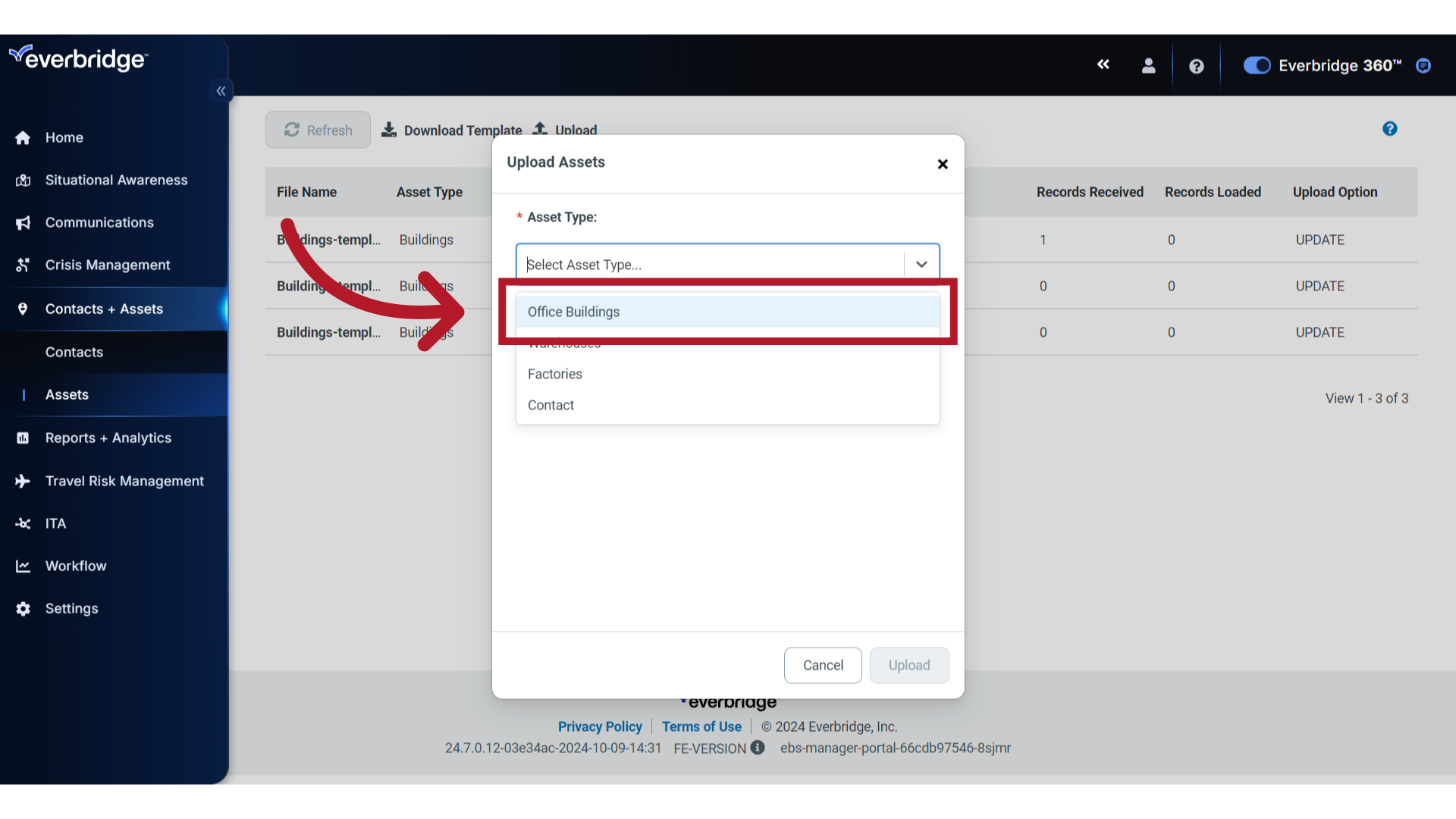This screenshot has height=819, width=1456.
Task: Click the Cancel button in dialog
Action: click(x=823, y=665)
